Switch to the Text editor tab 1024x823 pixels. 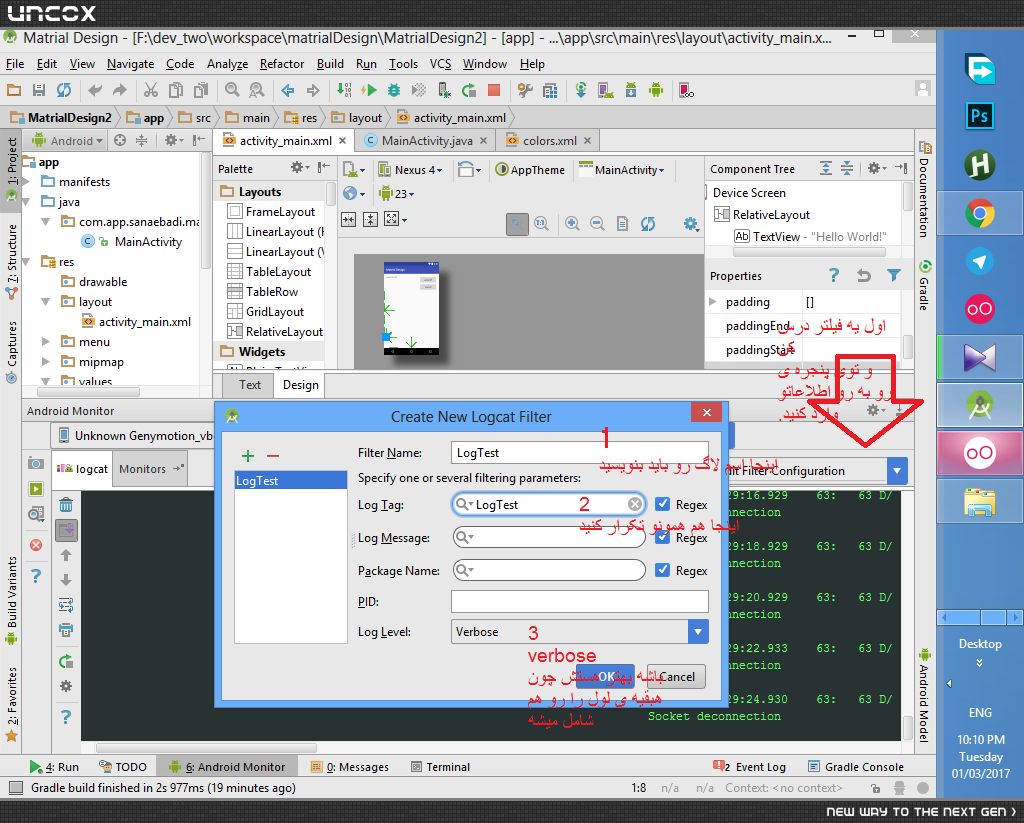pos(249,385)
